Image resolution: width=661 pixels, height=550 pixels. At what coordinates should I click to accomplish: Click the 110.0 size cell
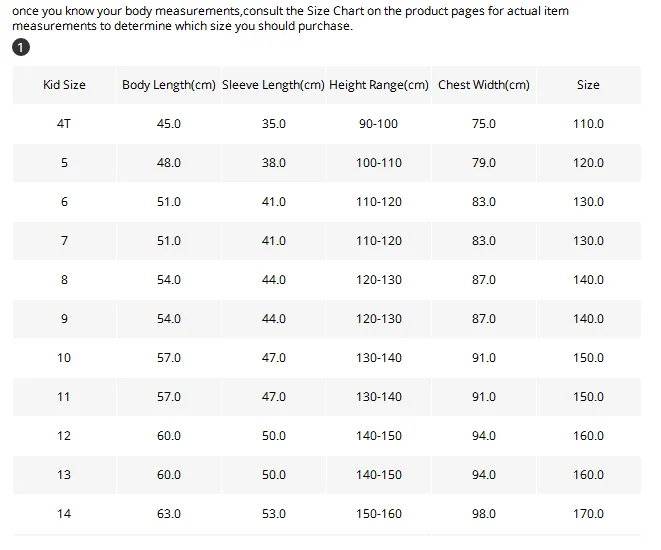point(588,124)
